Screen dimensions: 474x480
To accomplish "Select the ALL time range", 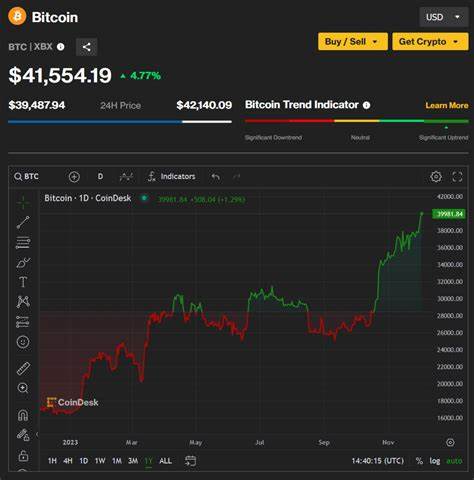I will 165,461.
